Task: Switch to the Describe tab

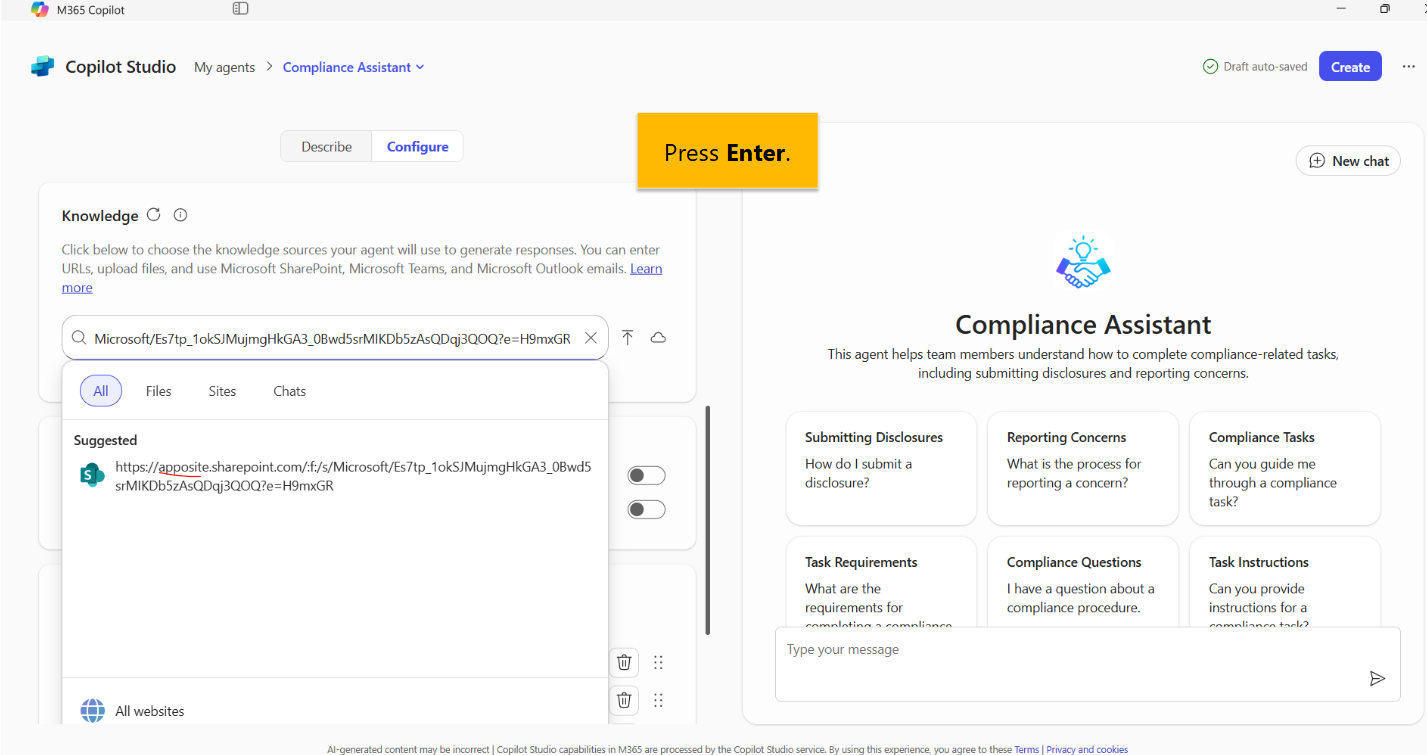Action: 327,147
